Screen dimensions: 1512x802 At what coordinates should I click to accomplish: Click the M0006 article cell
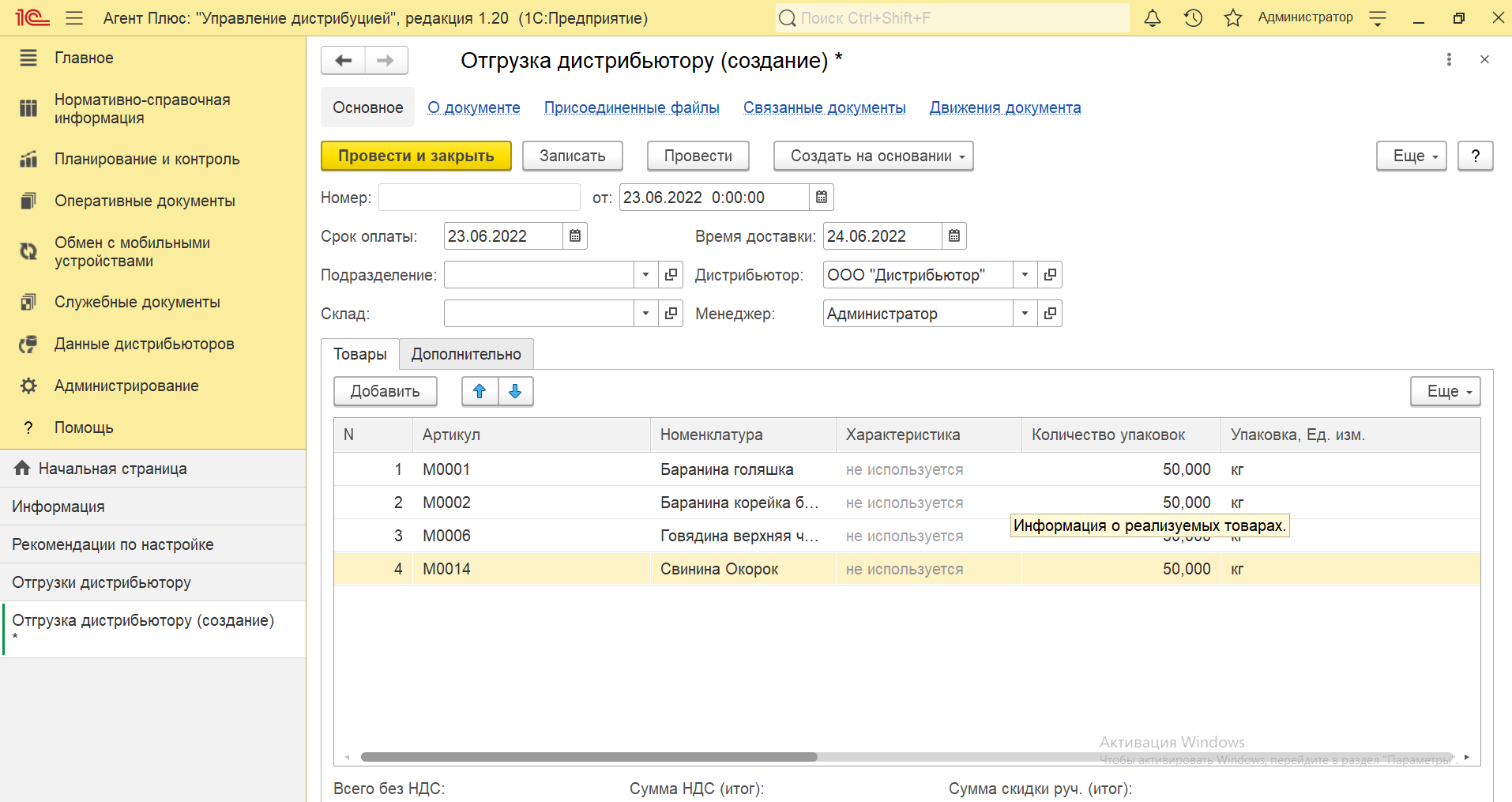531,536
